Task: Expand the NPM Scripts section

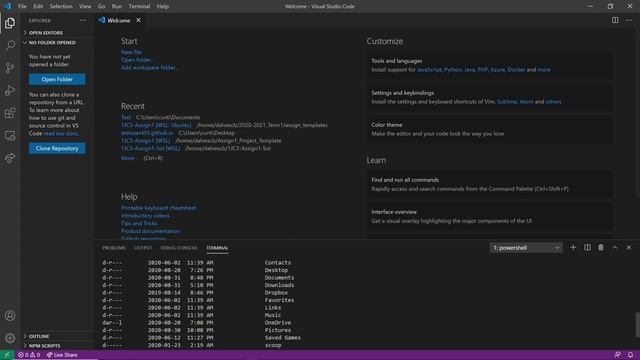Action: pyautogui.click(x=58, y=346)
